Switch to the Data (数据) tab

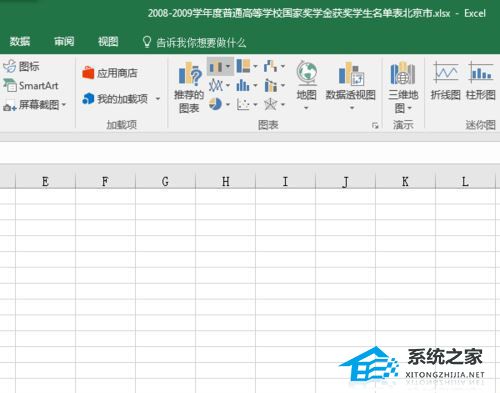[20, 42]
